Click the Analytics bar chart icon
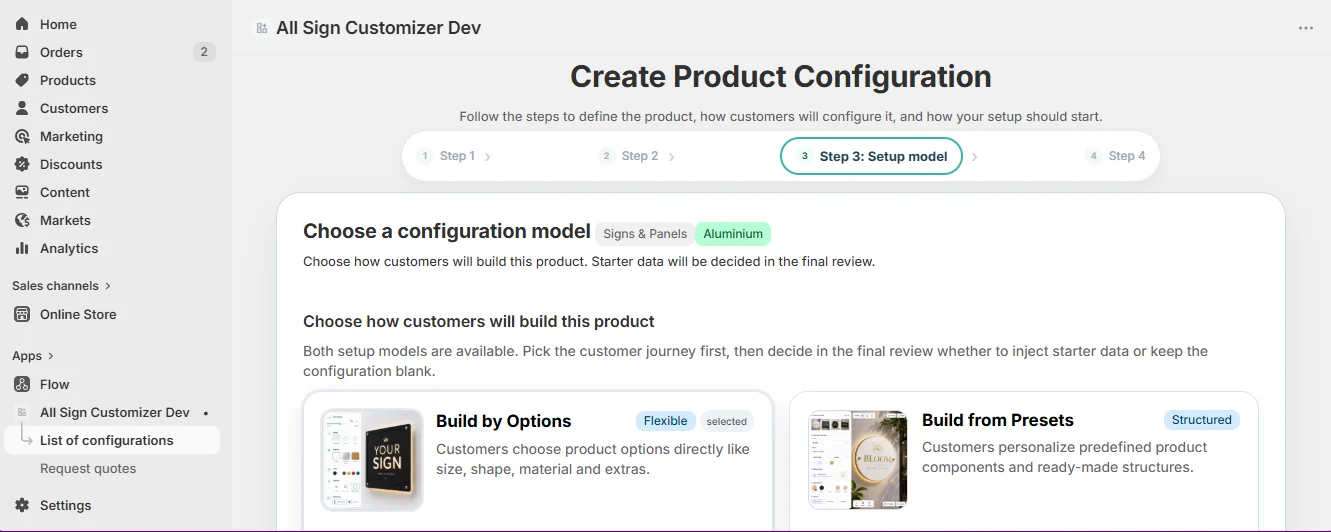Viewport: 1331px width, 532px height. [x=22, y=248]
